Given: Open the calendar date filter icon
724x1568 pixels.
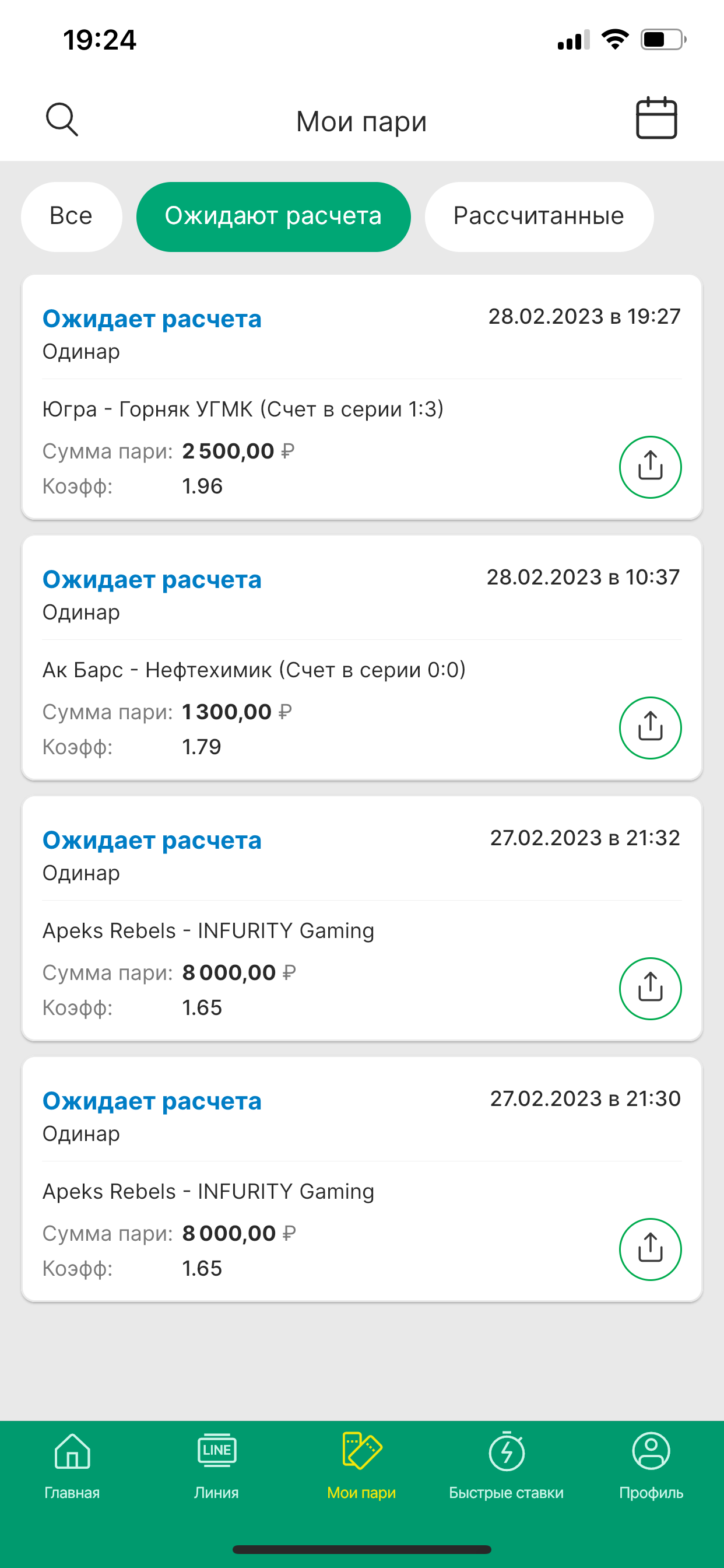Looking at the screenshot, I should (656, 118).
